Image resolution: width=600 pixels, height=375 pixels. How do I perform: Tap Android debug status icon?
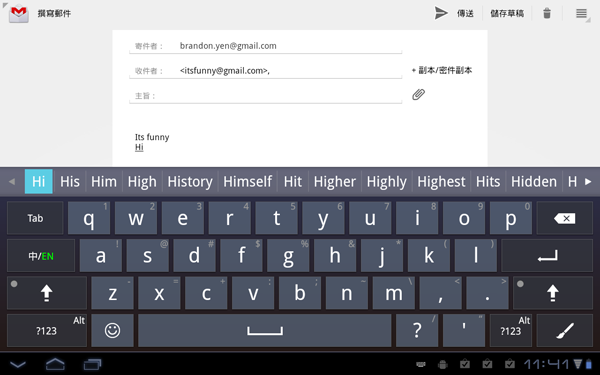(443, 364)
